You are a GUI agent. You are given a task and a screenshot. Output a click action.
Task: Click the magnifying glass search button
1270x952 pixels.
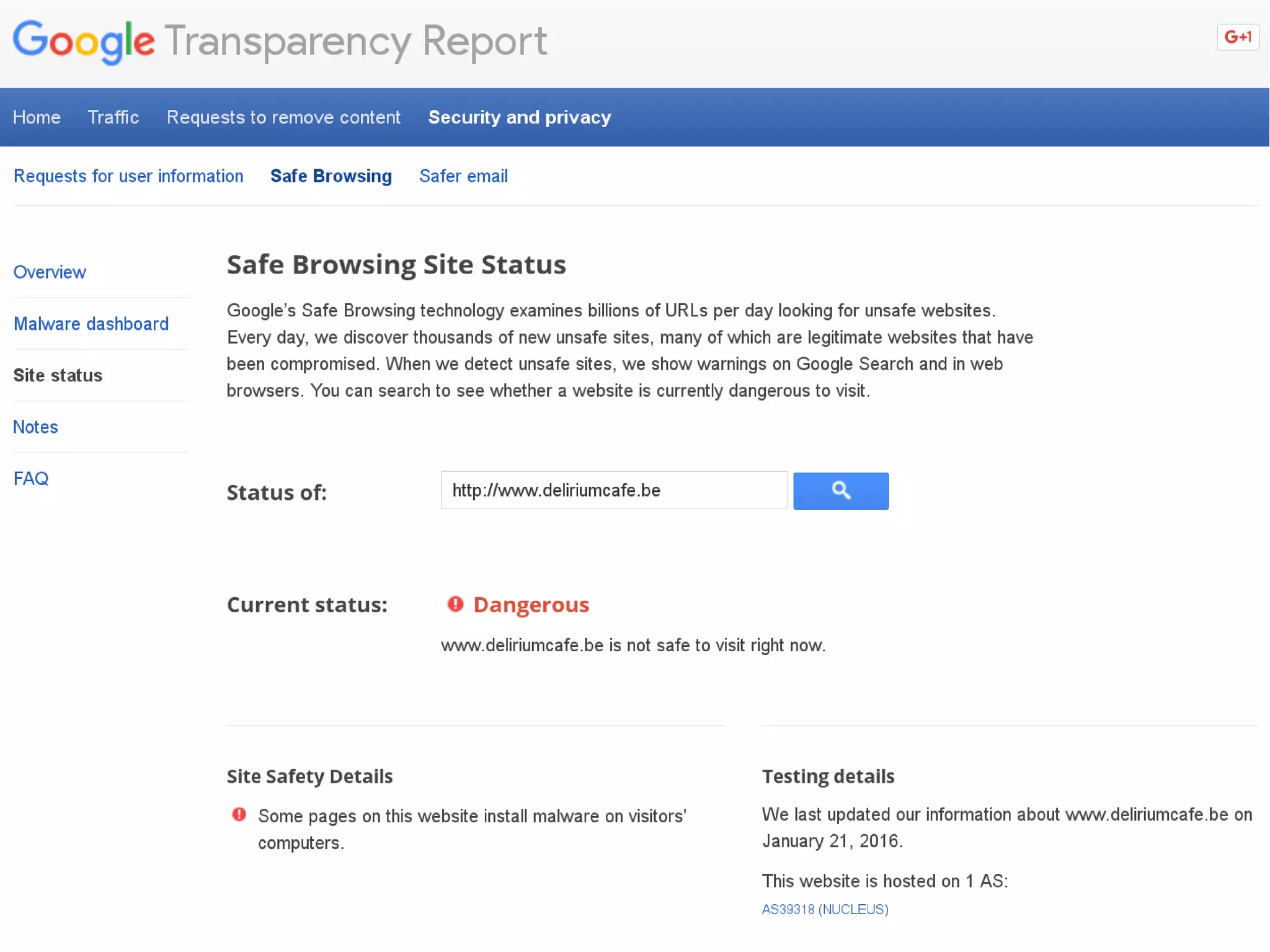pos(840,491)
